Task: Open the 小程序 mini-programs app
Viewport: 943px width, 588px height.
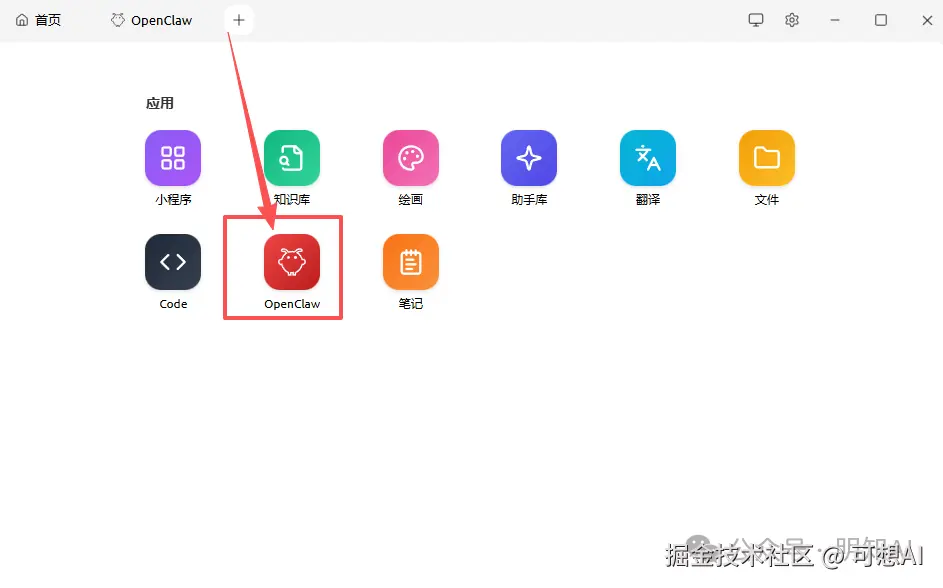Action: click(172, 158)
